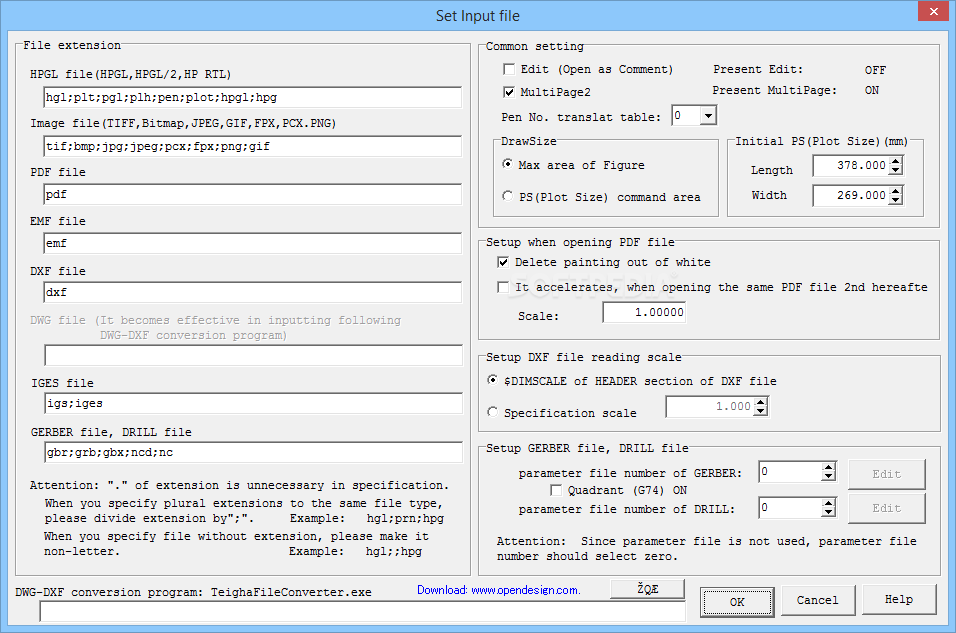Decrease DRILL parameter file number
956x633 pixels.
tap(828, 513)
